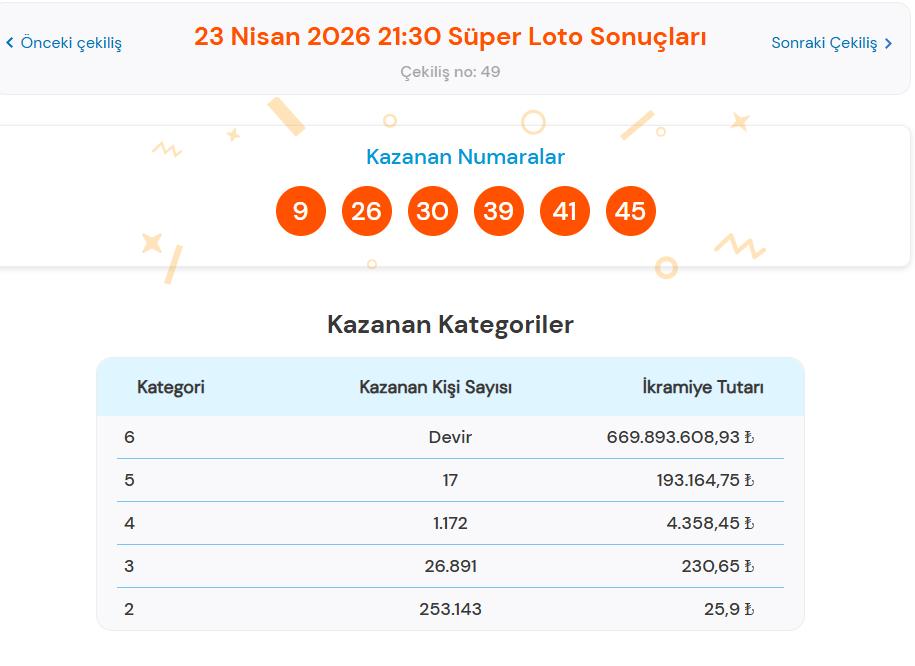
Task: Click the right chevron beside Sonraki Çekiliş
Action: [886, 44]
